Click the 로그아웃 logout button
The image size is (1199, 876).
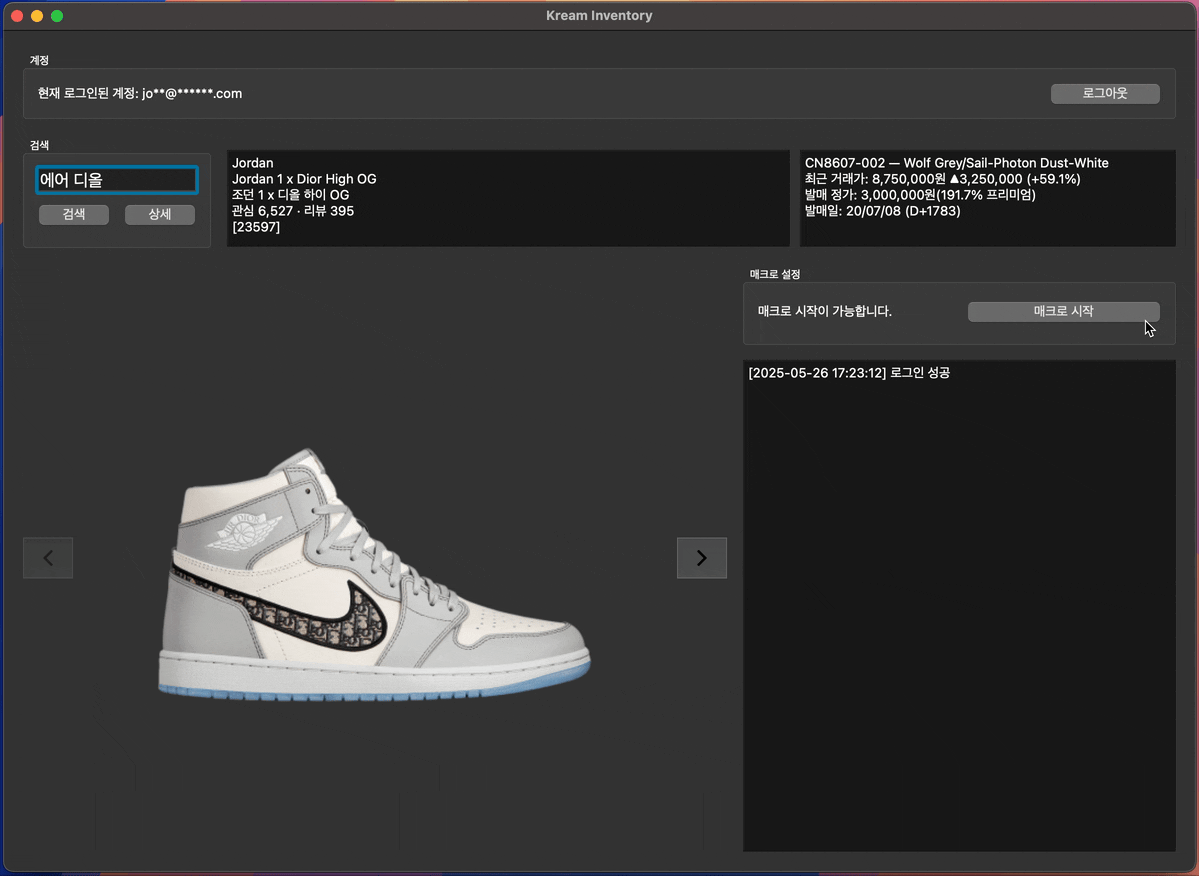point(1105,93)
